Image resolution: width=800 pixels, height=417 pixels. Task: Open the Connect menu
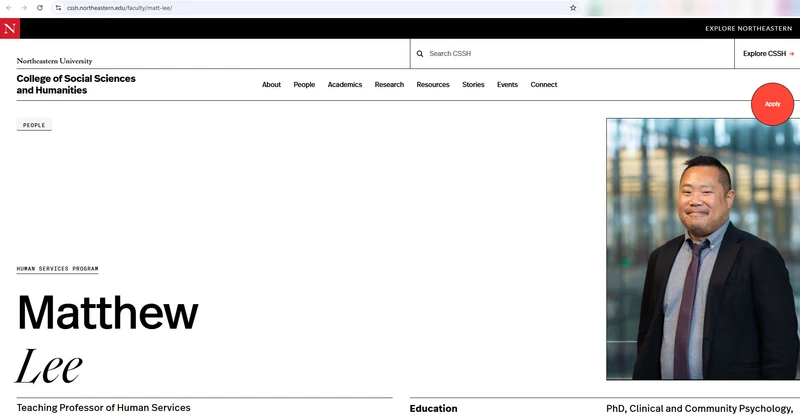(x=543, y=85)
